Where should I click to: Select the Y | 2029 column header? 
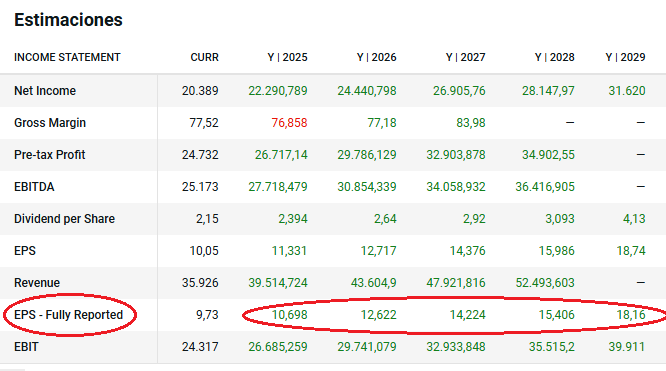(626, 57)
